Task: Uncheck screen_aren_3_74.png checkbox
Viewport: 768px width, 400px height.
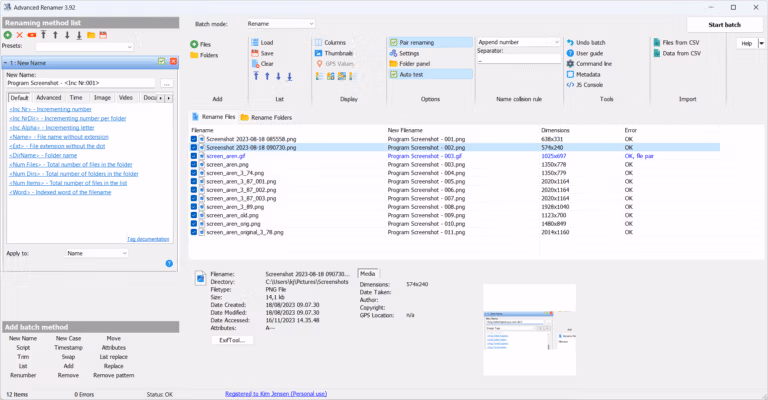Action: 194,173
